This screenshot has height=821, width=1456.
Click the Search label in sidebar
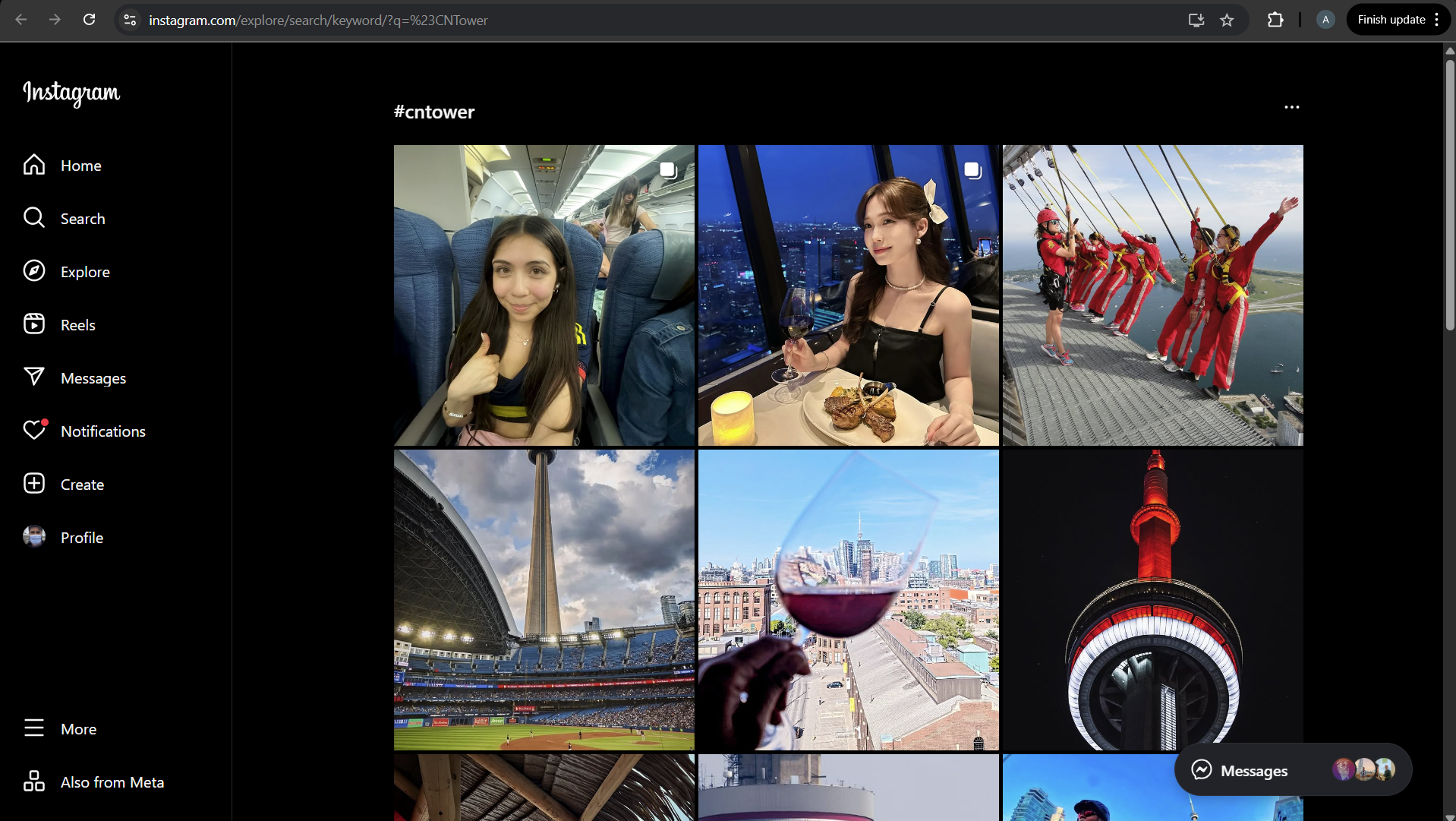point(83,219)
